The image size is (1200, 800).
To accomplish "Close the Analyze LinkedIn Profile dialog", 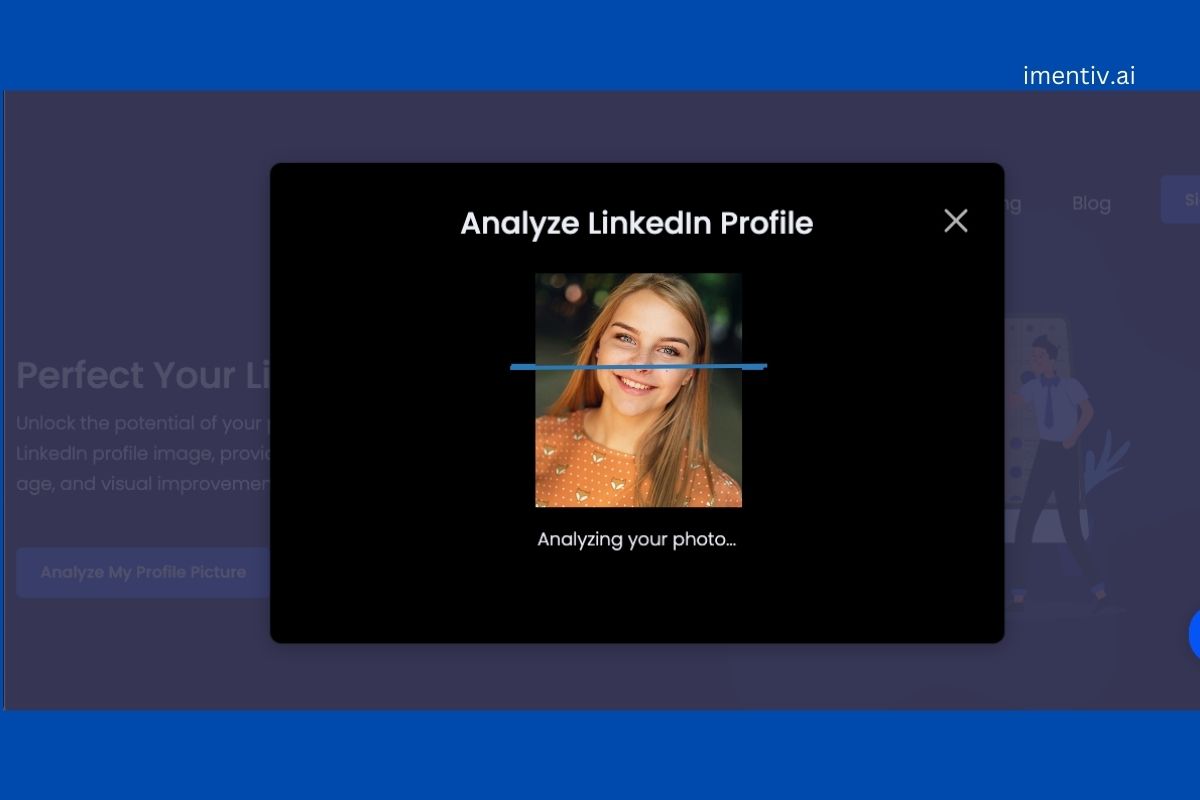I will pos(956,221).
